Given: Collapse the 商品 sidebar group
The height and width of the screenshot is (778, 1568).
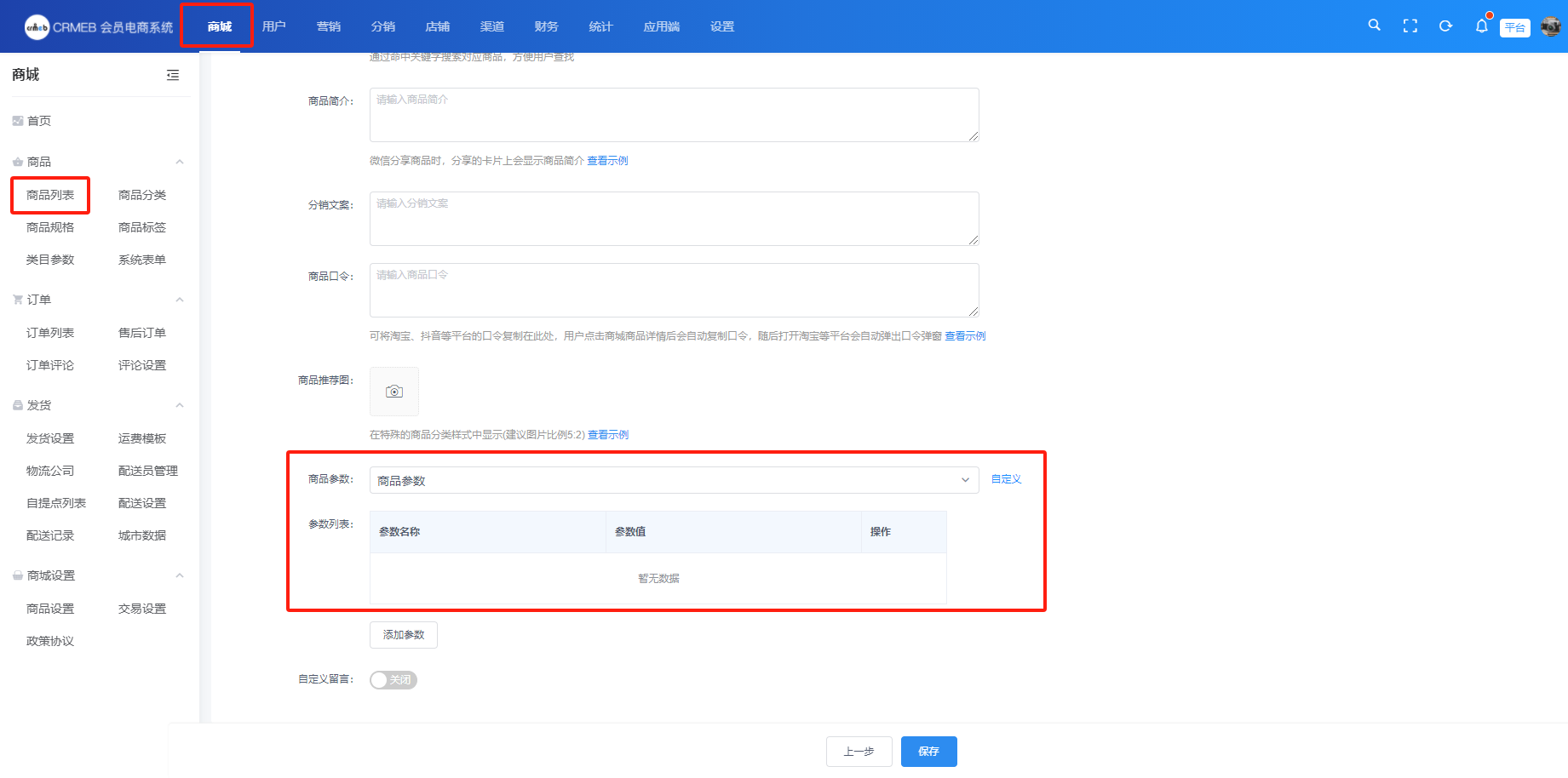Looking at the screenshot, I should click(179, 162).
